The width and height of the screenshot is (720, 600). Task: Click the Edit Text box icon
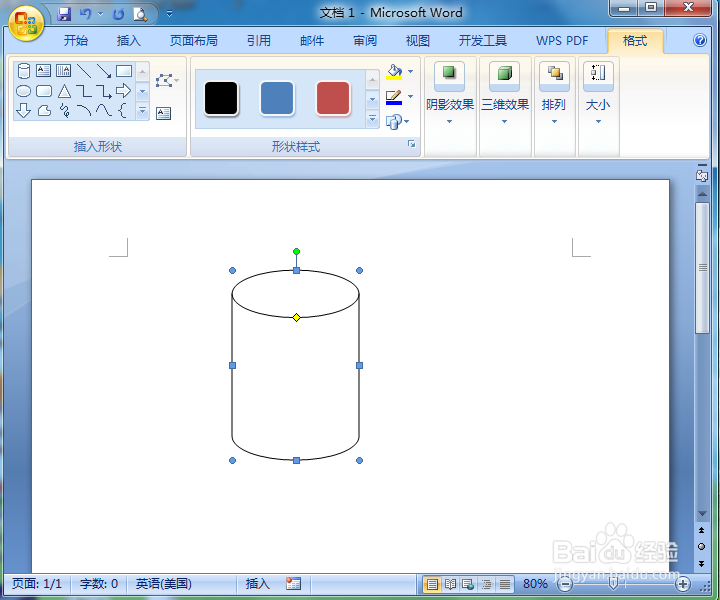point(163,113)
